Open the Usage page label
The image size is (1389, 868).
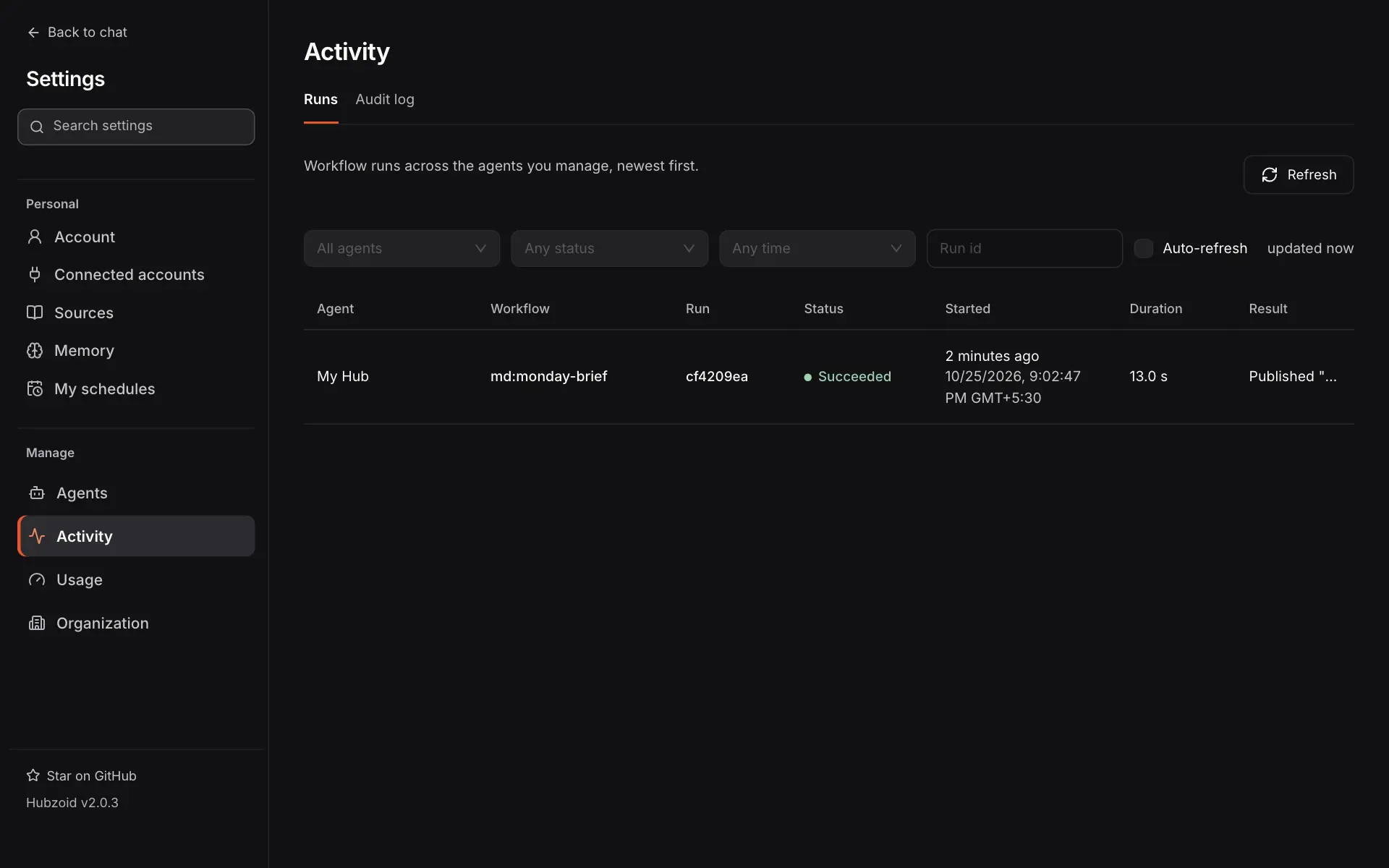tap(80, 579)
